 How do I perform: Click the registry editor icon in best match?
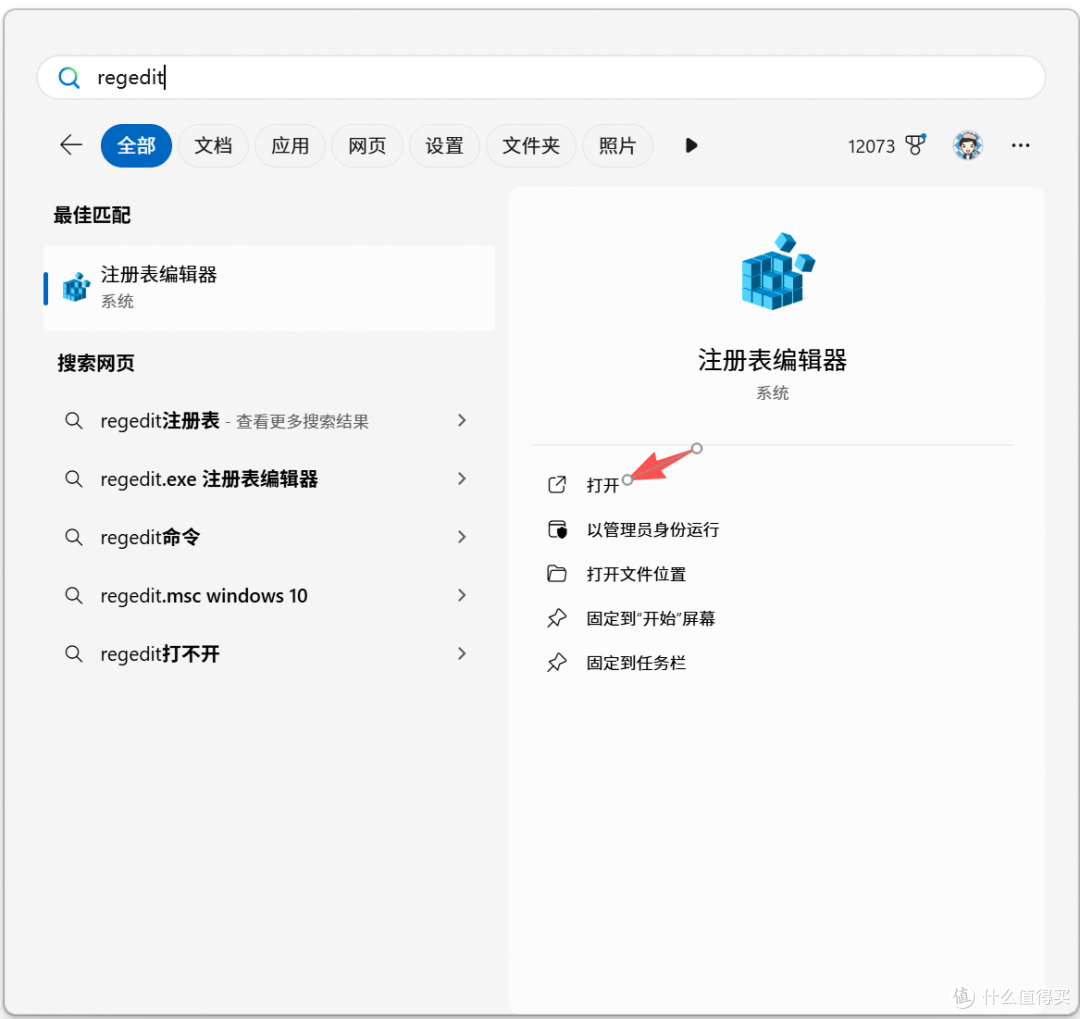[x=76, y=287]
